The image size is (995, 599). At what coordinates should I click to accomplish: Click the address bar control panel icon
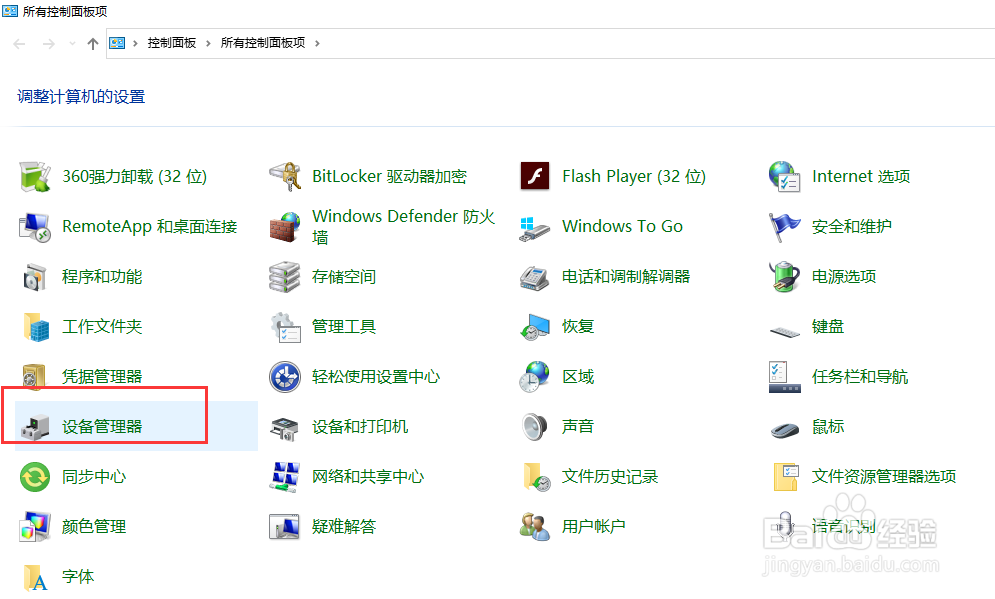(117, 43)
